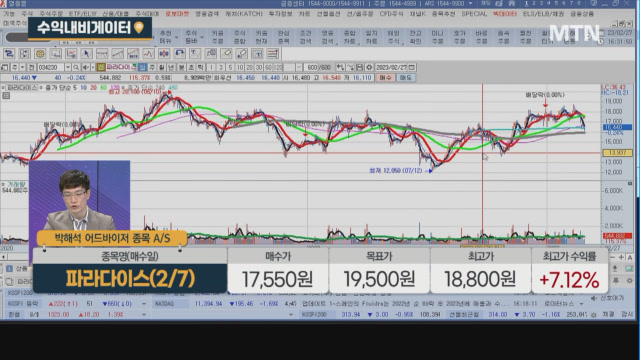Open chart settings gear icon
640x360 pixels.
coord(369,67)
